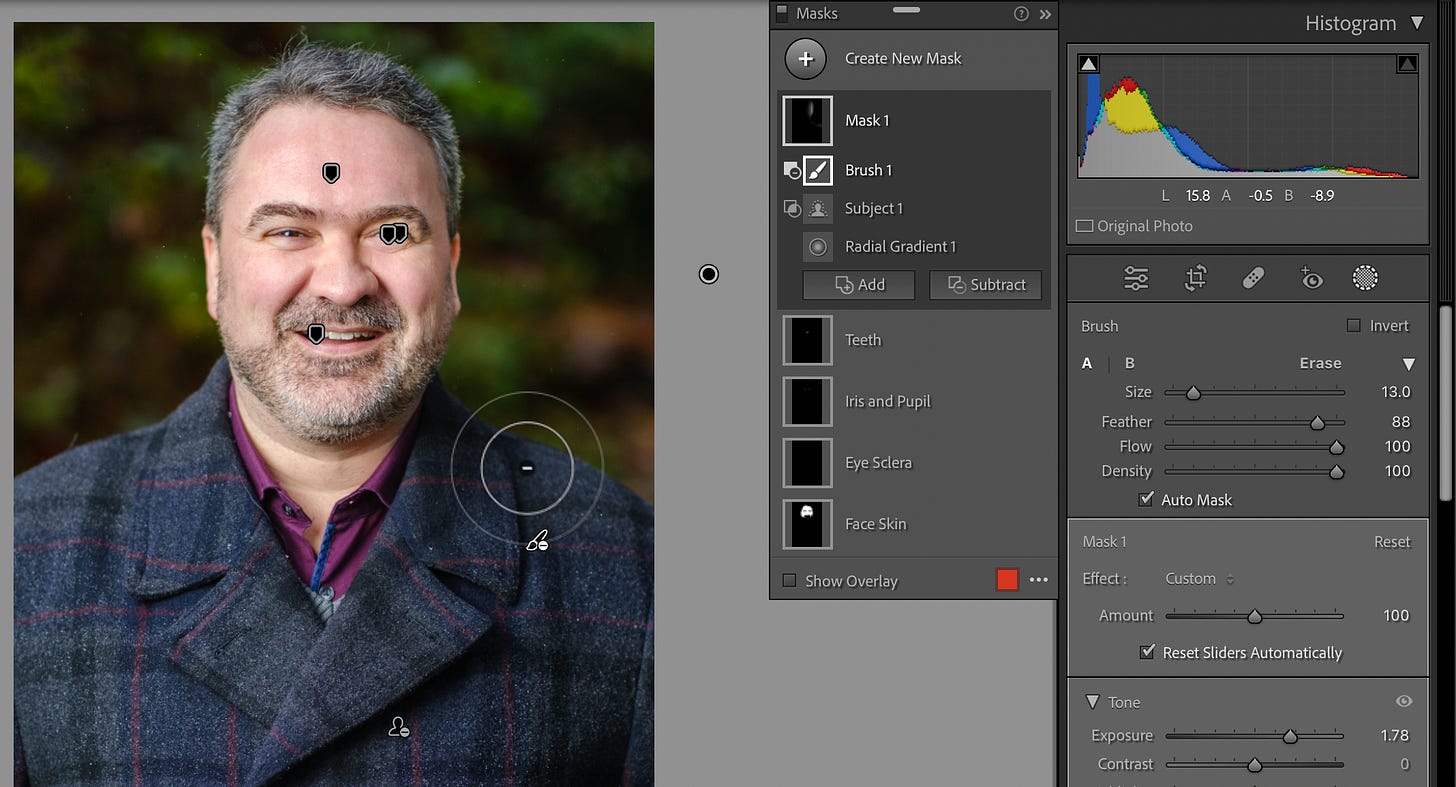Click the Feather value 88 field
The height and width of the screenshot is (787, 1456).
(1399, 422)
